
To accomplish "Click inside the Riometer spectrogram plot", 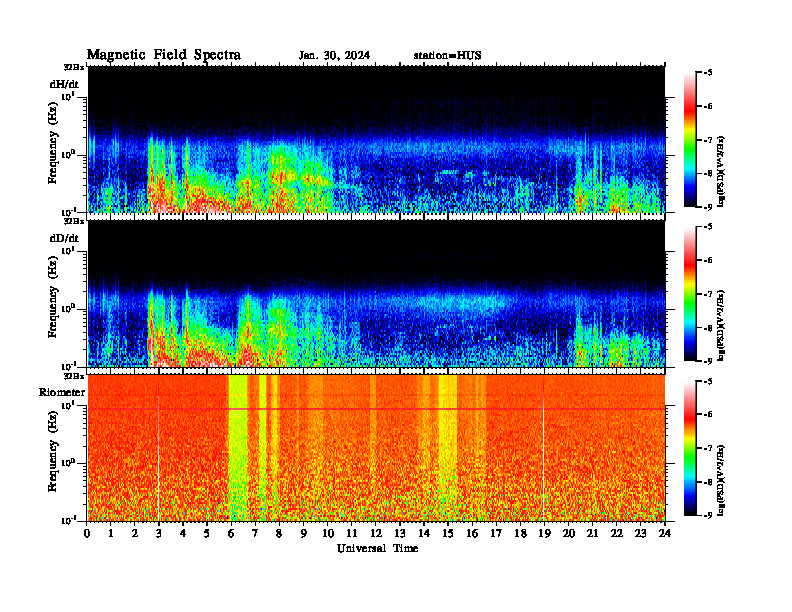I will pyautogui.click(x=376, y=448).
